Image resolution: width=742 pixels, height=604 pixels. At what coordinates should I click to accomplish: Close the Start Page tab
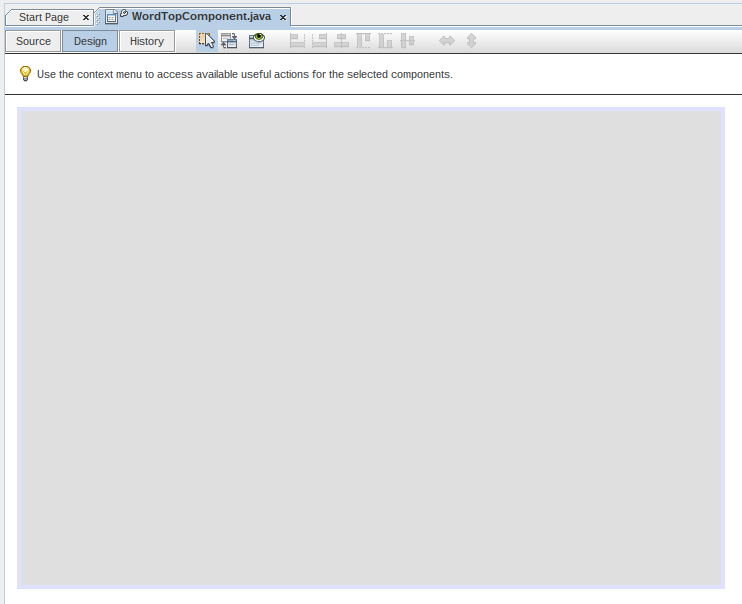[x=86, y=18]
